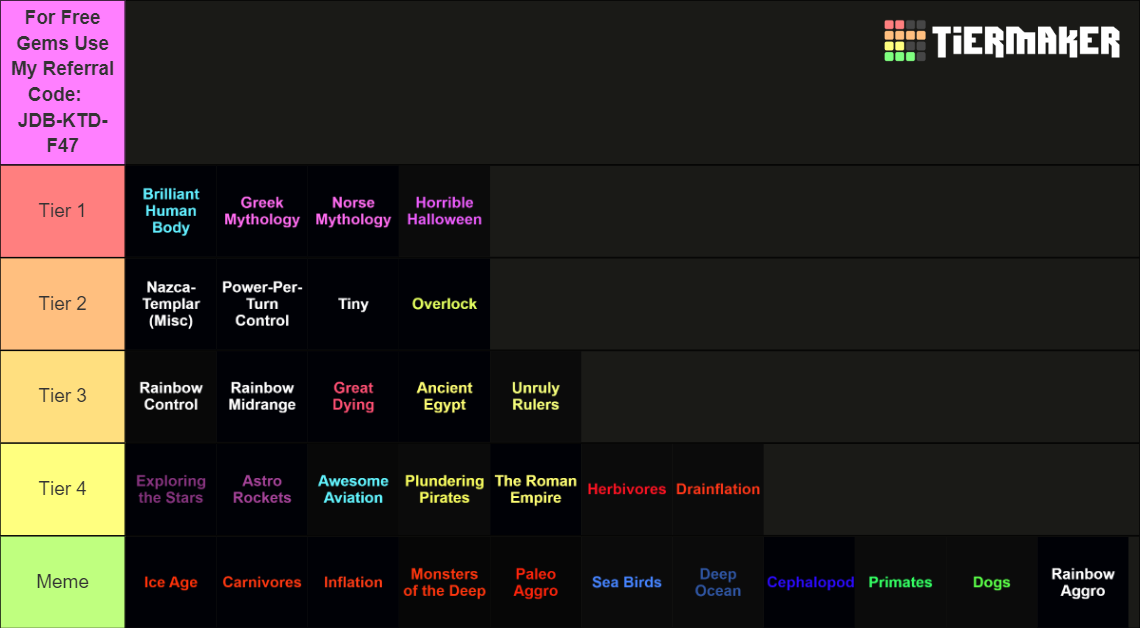Click the Rainbow Midrange entry
The width and height of the screenshot is (1140, 628).
(x=261, y=396)
